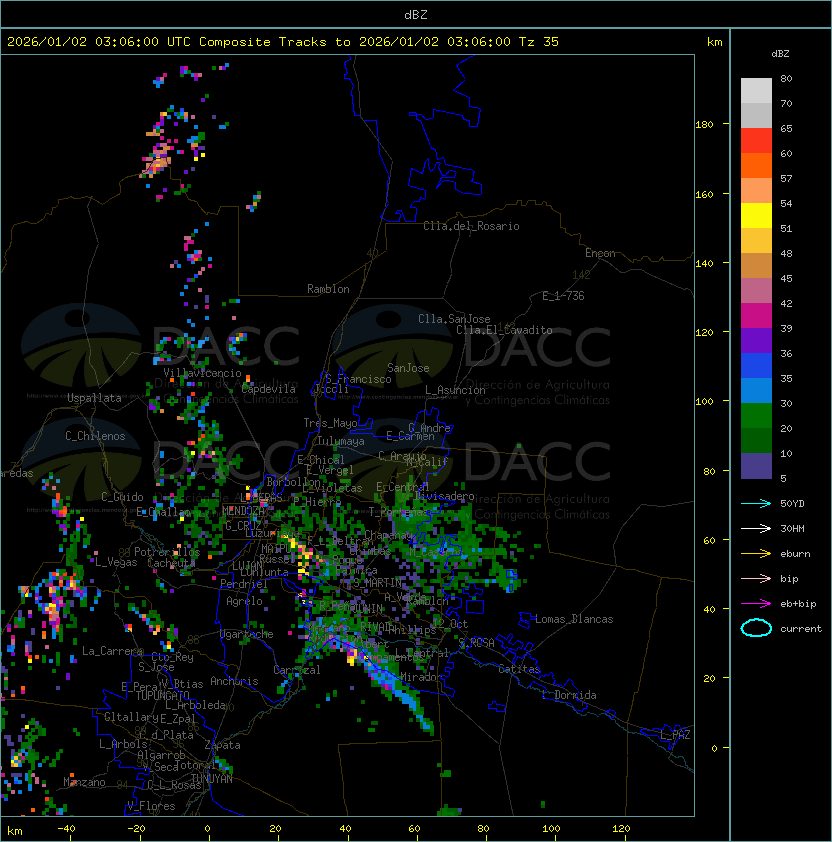This screenshot has width=832, height=842.
Task: Click the 'Capdevila' map label
Action: pos(269,389)
